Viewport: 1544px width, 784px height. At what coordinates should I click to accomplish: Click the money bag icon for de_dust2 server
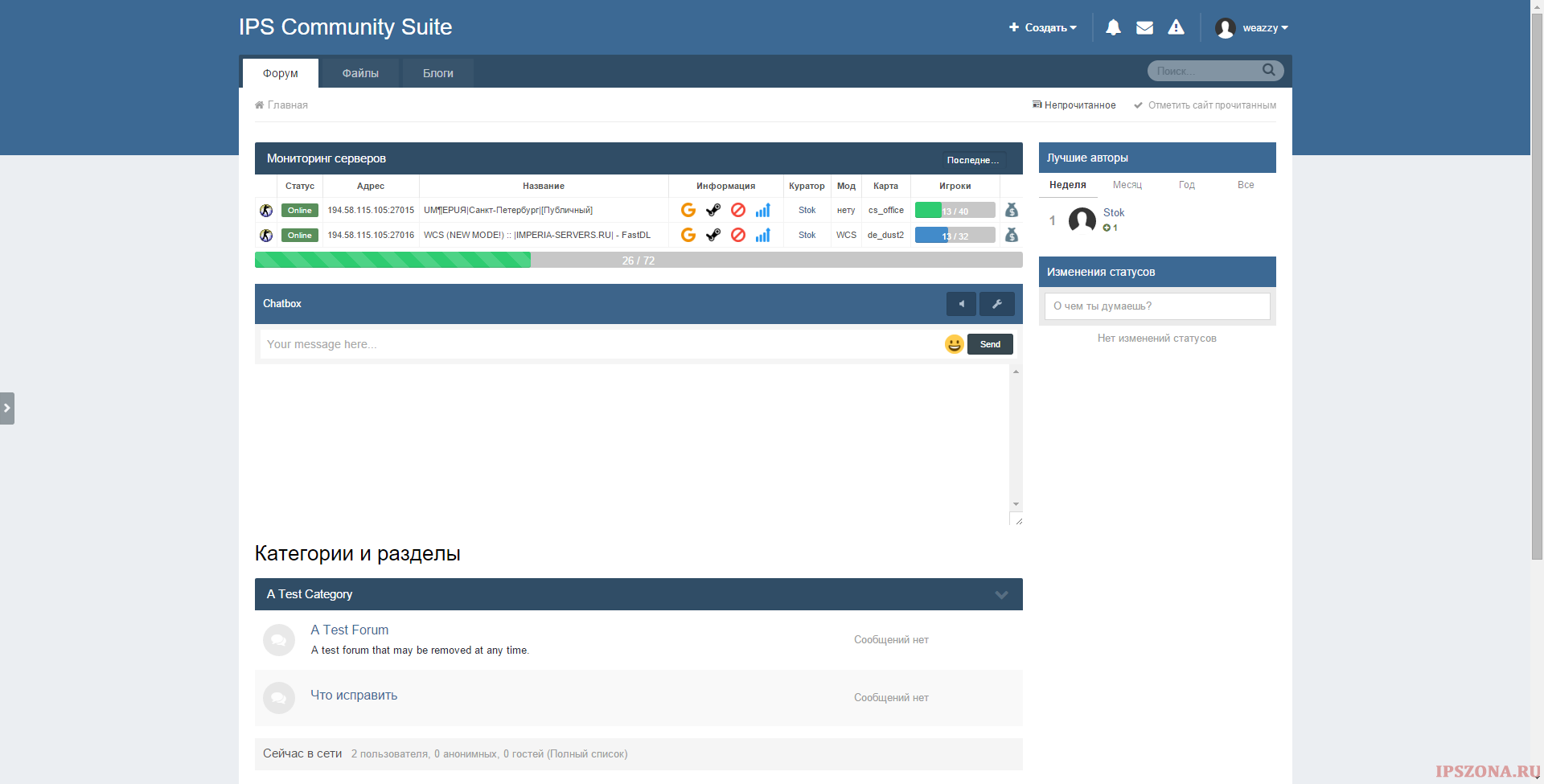[1012, 235]
